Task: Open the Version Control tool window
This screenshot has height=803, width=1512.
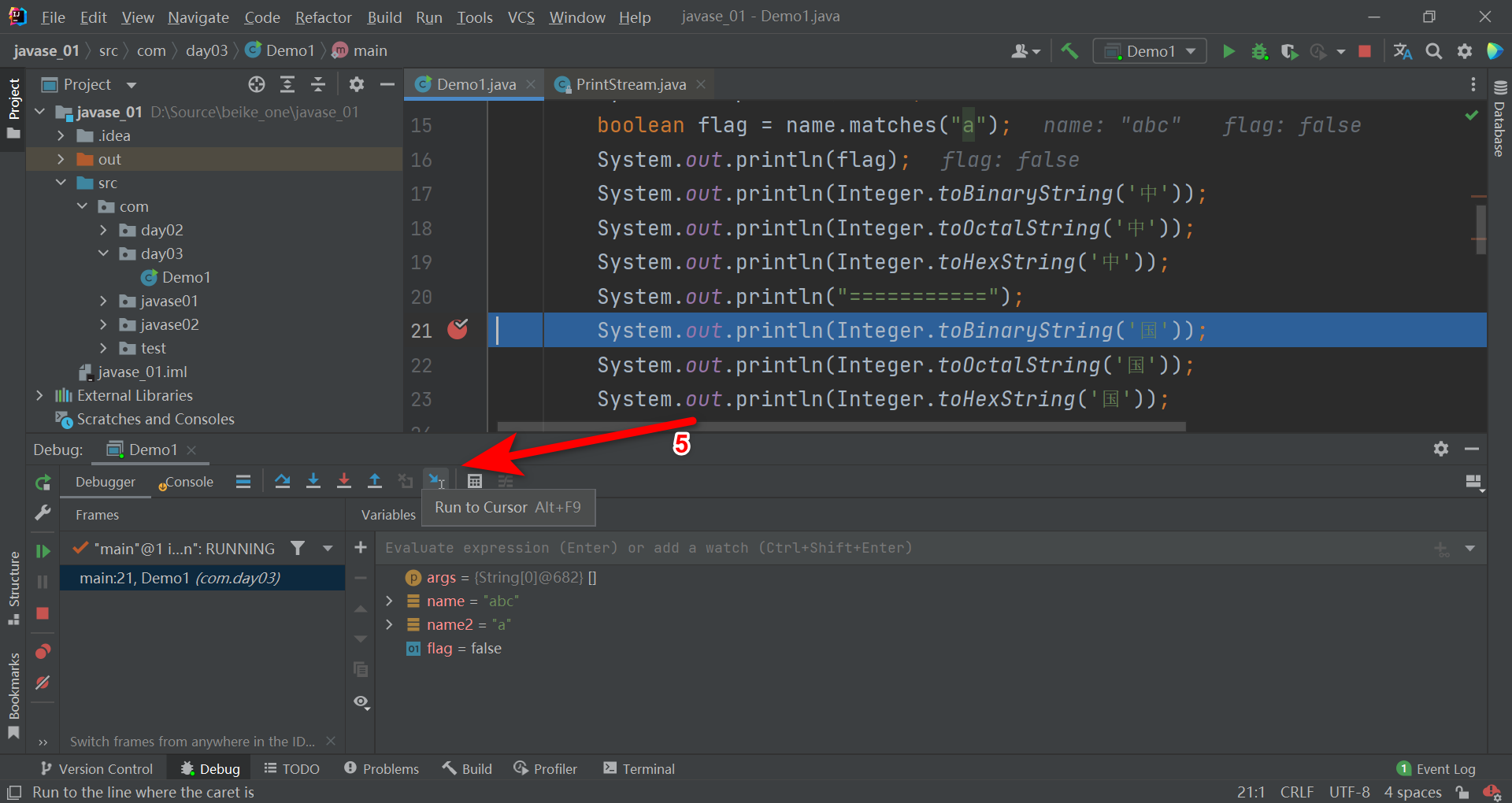Action: point(97,768)
